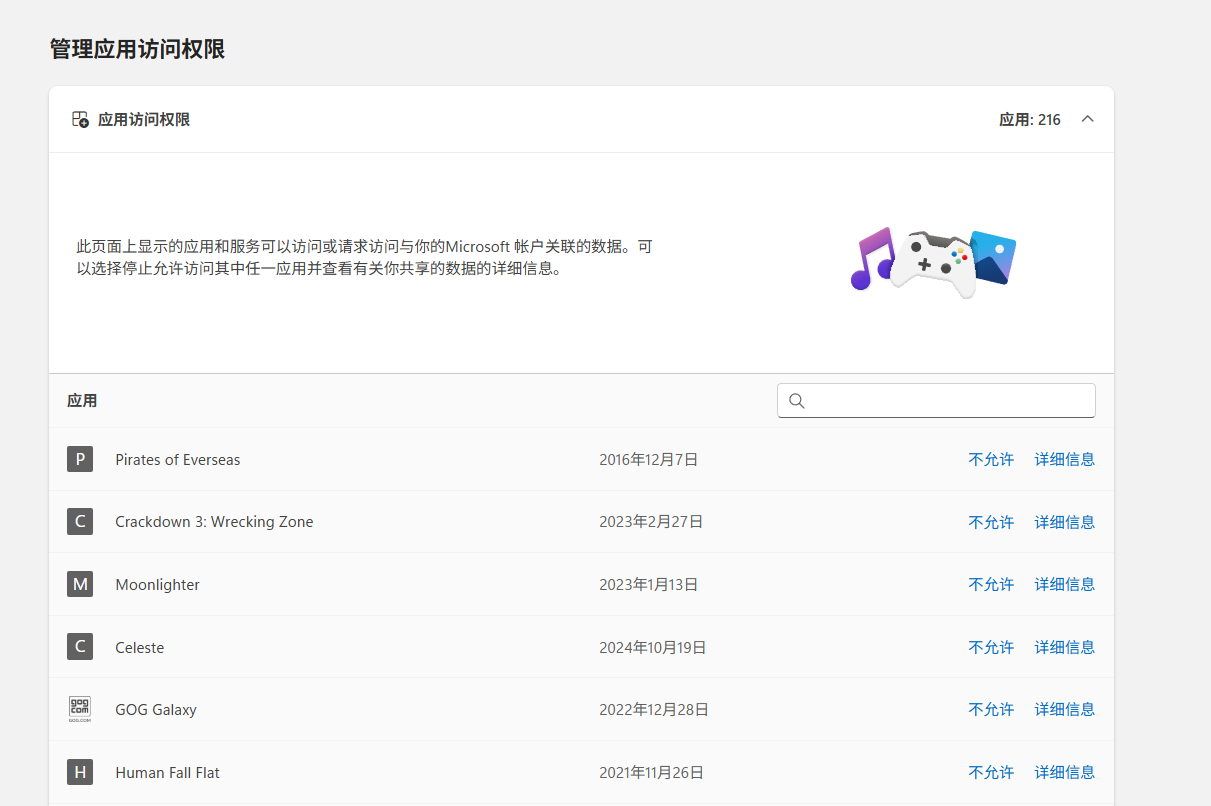Open 详细信息 for Pirates of Everseas
1211x806 pixels.
click(x=1064, y=460)
